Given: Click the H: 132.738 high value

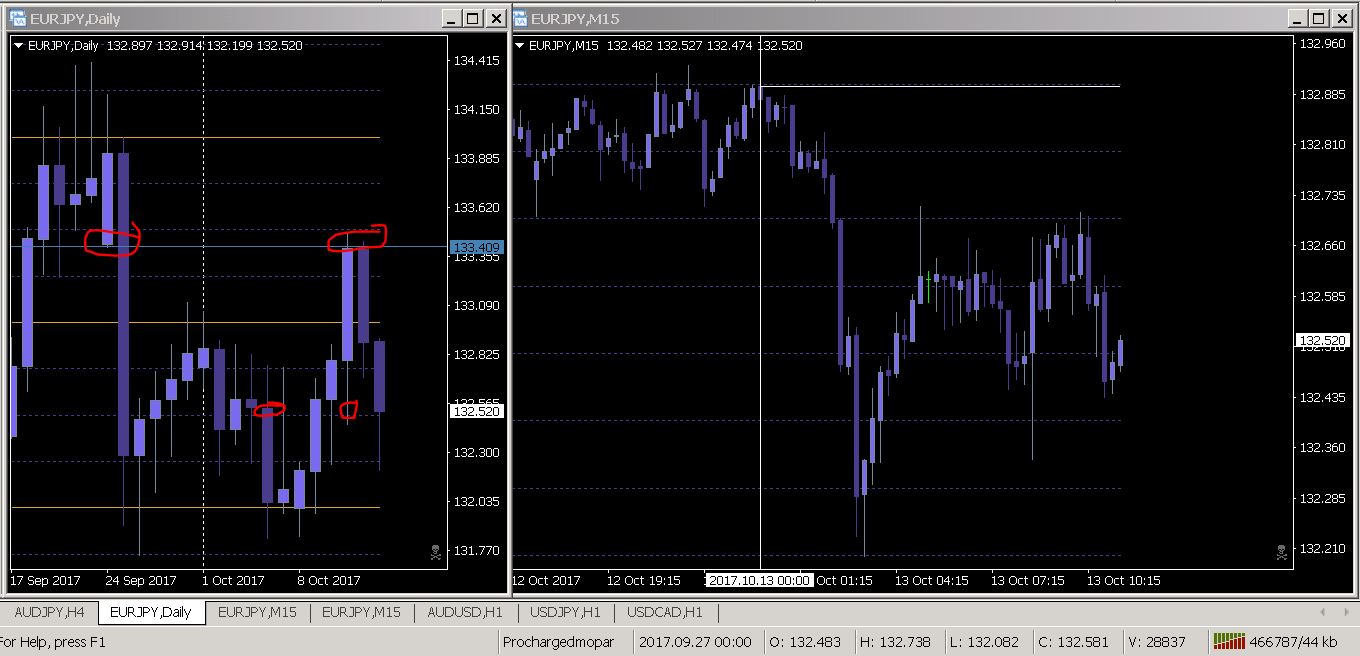Looking at the screenshot, I should point(893,642).
